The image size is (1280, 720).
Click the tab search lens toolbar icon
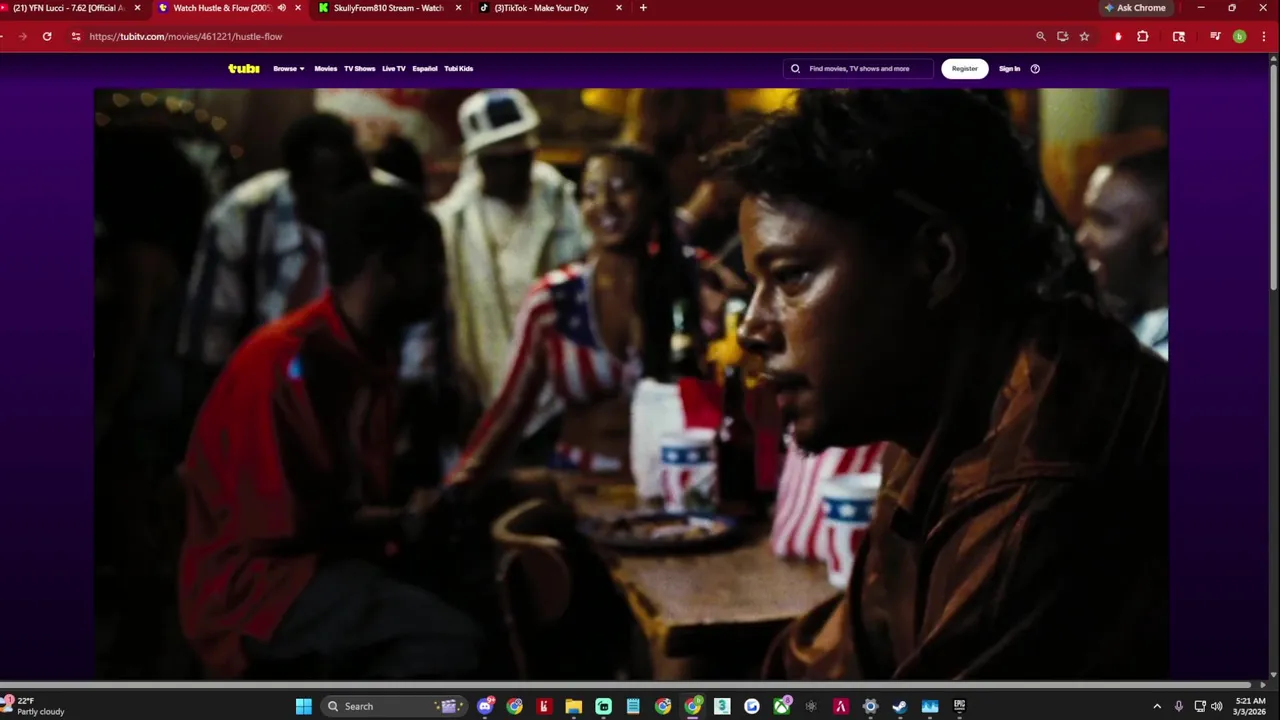pos(1179,36)
